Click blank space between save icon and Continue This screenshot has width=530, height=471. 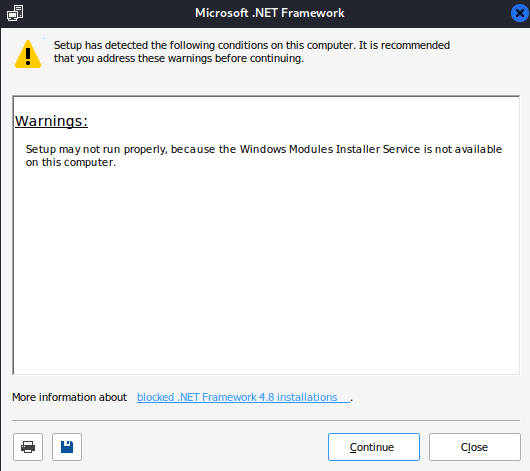click(204, 447)
